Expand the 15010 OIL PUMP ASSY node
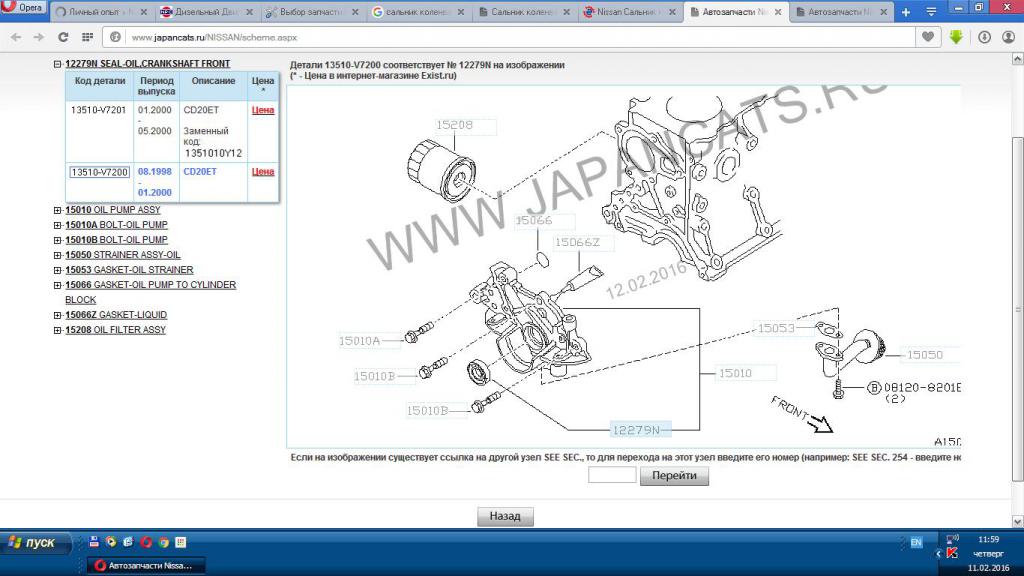Viewport: 1024px width, 576px height. pyautogui.click(x=57, y=210)
